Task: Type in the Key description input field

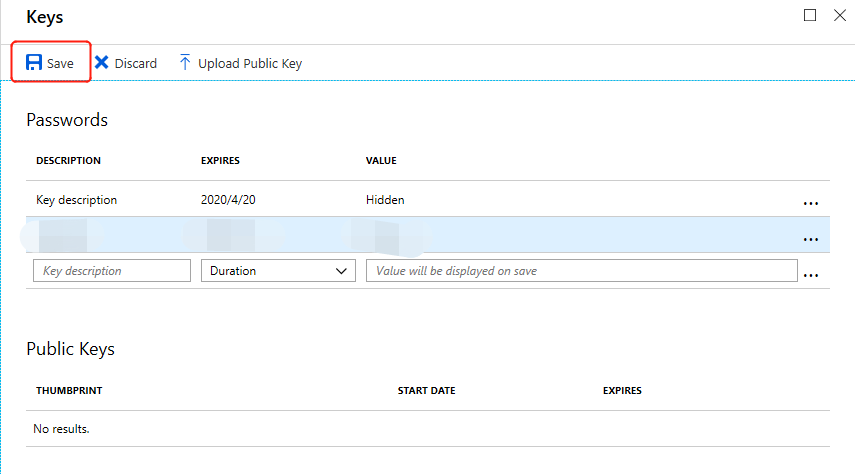Action: [111, 270]
